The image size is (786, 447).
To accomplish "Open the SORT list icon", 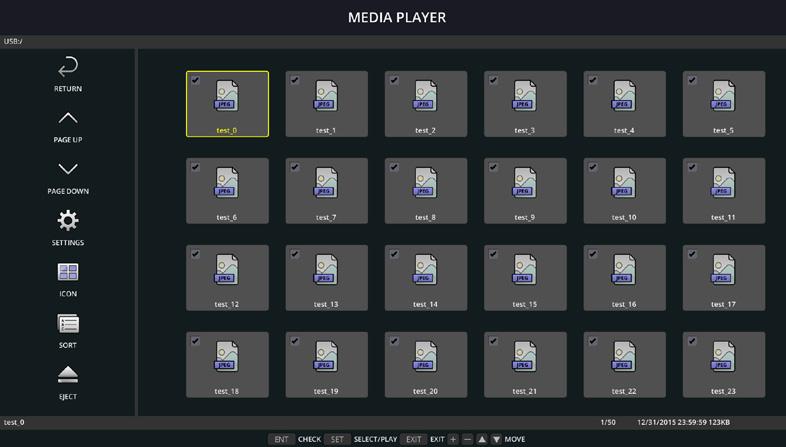I will coord(68,324).
